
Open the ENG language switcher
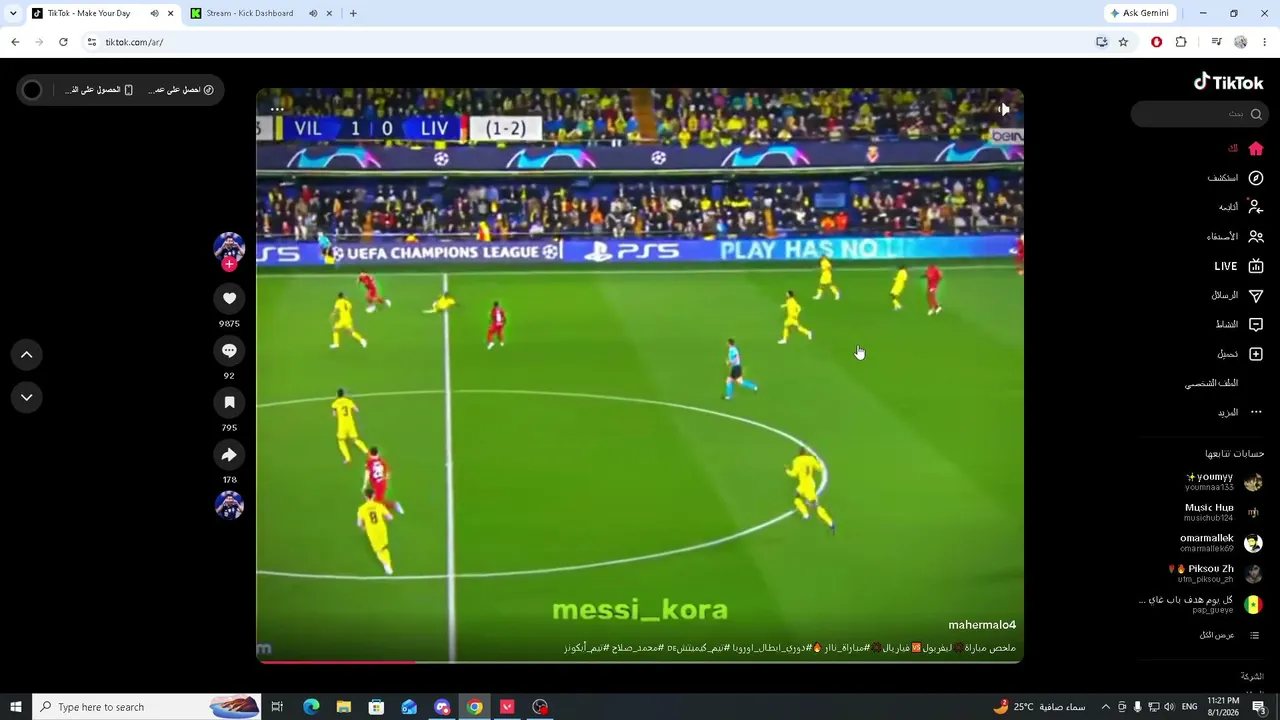point(1190,707)
